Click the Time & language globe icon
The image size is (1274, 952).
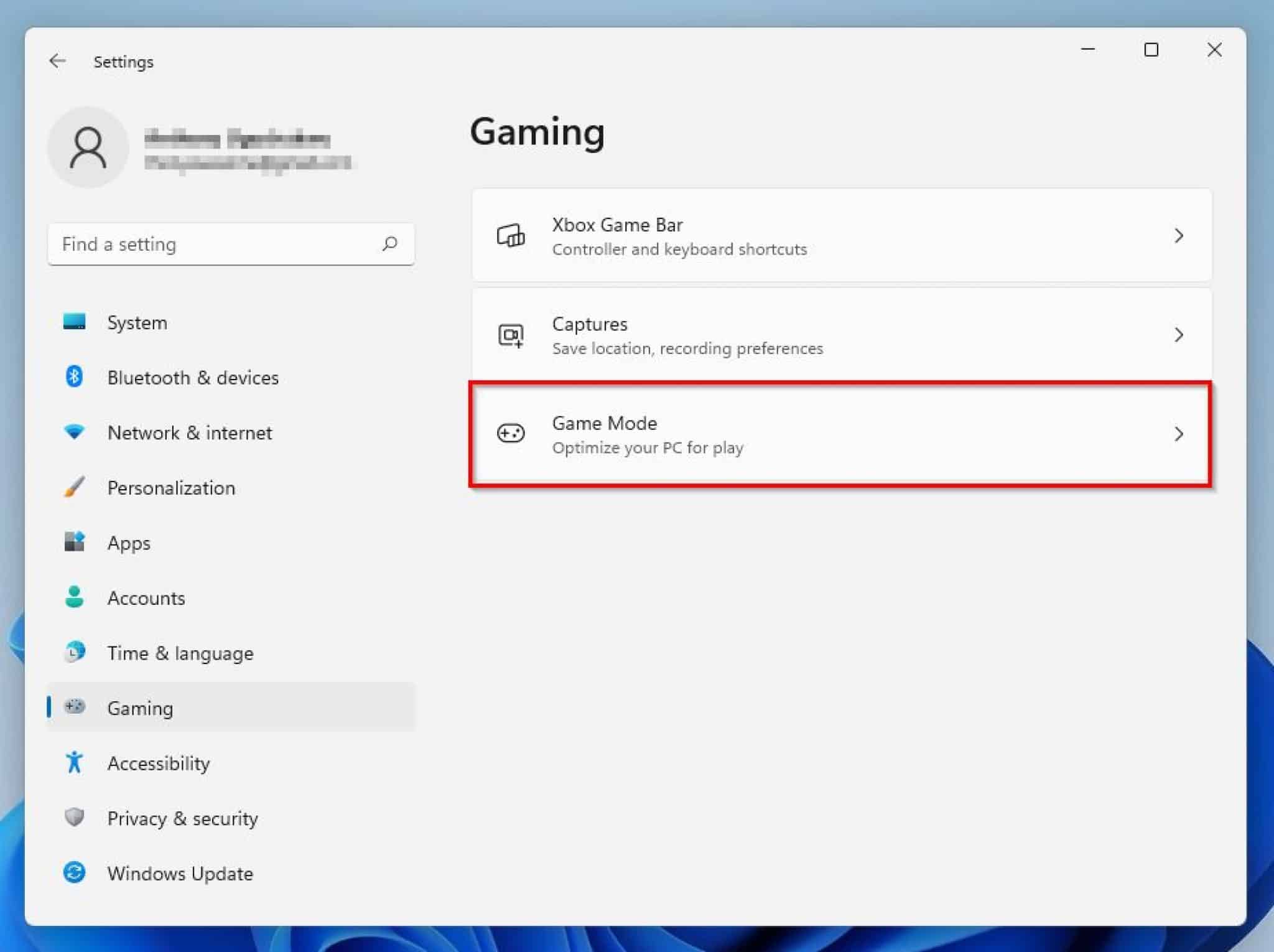(75, 652)
